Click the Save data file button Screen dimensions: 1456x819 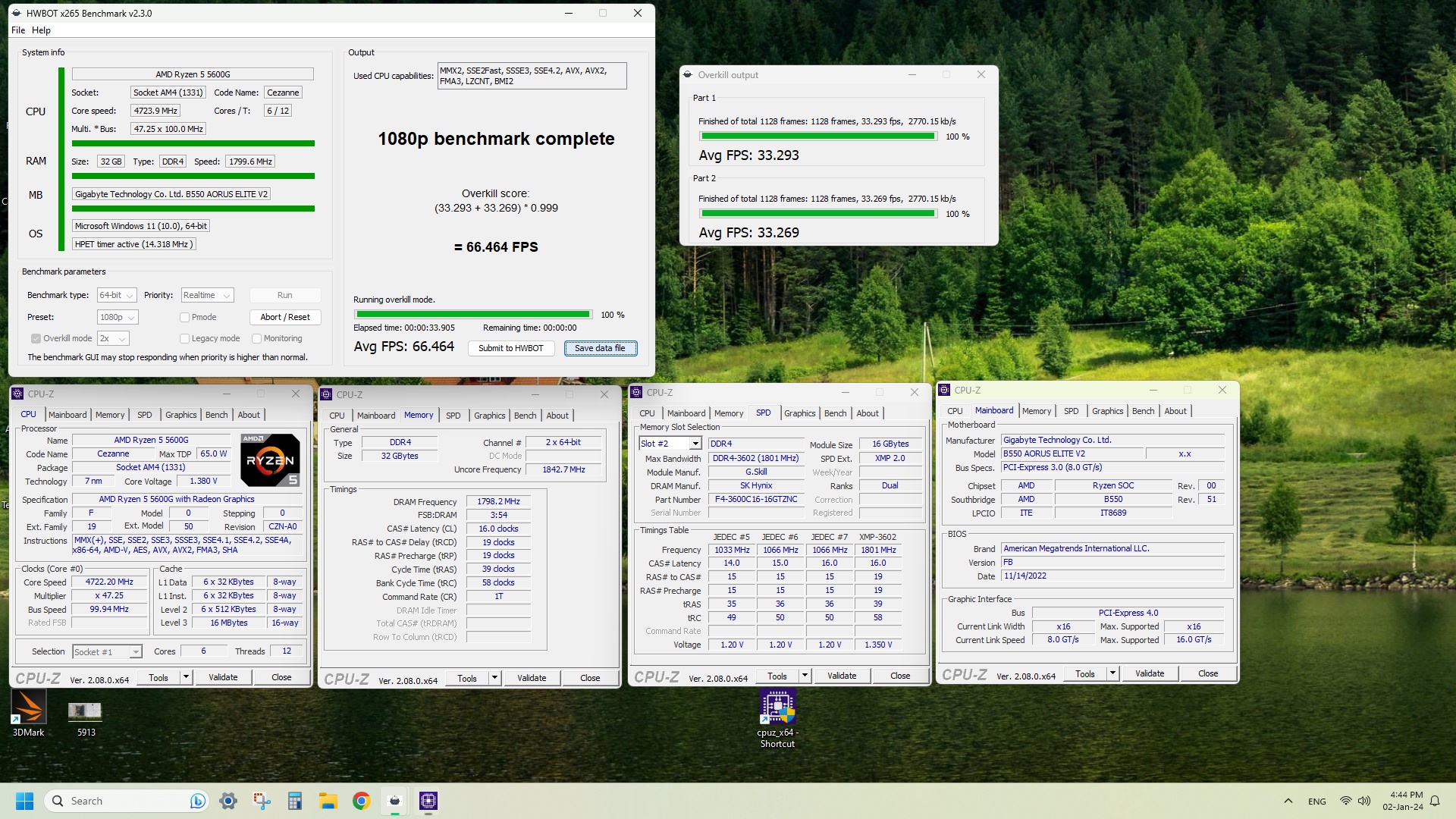(600, 348)
